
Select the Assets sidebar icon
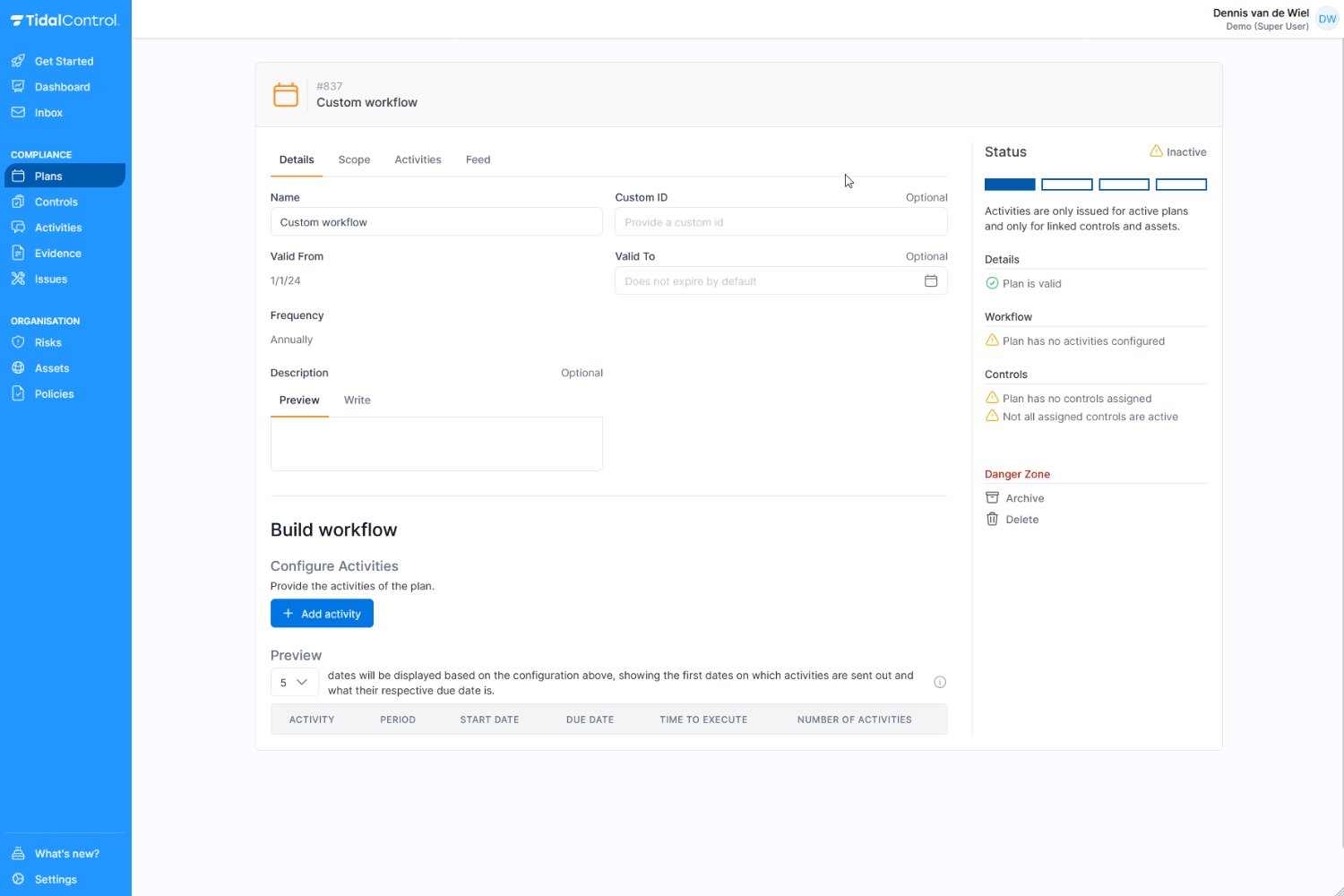pos(20,367)
